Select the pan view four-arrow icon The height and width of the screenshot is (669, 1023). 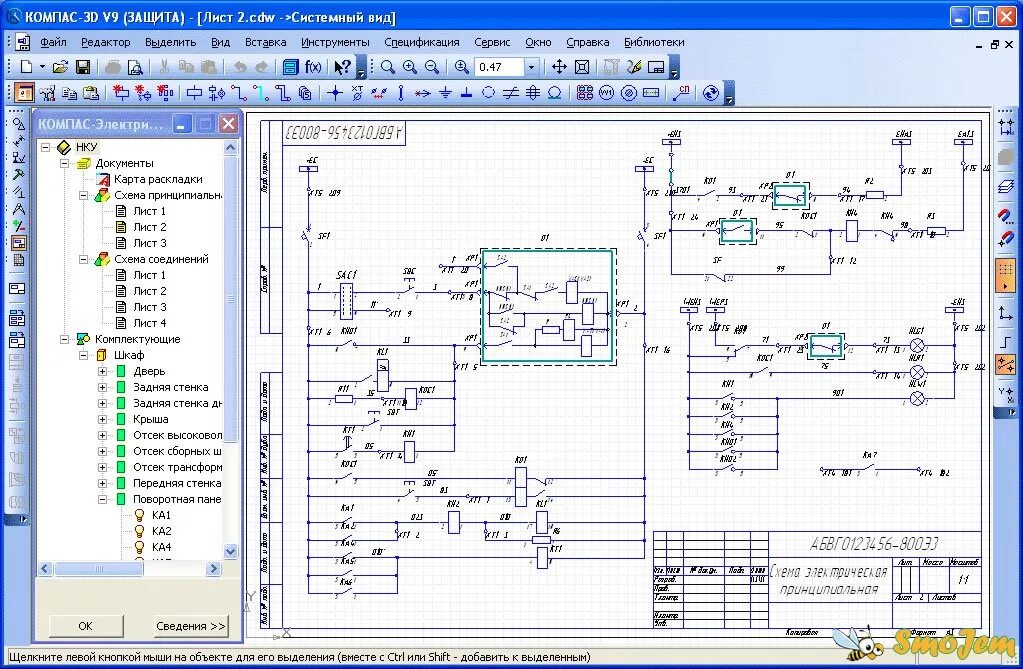pos(558,67)
